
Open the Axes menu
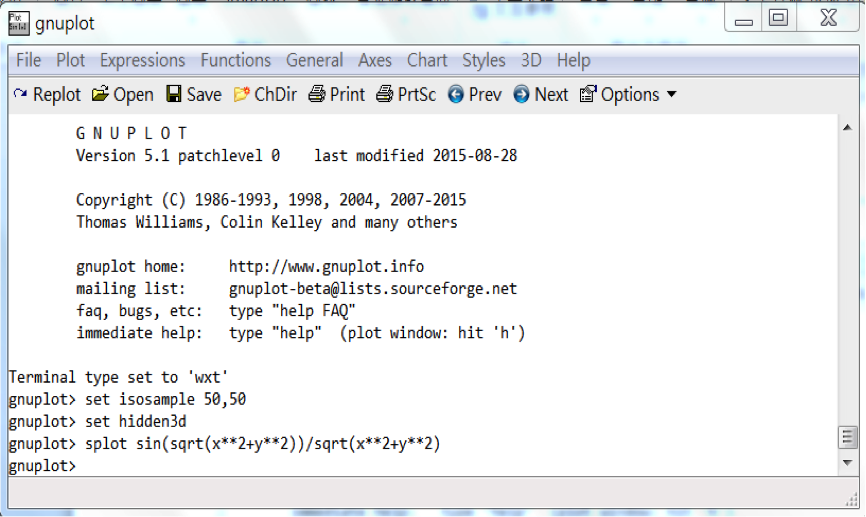(x=375, y=61)
